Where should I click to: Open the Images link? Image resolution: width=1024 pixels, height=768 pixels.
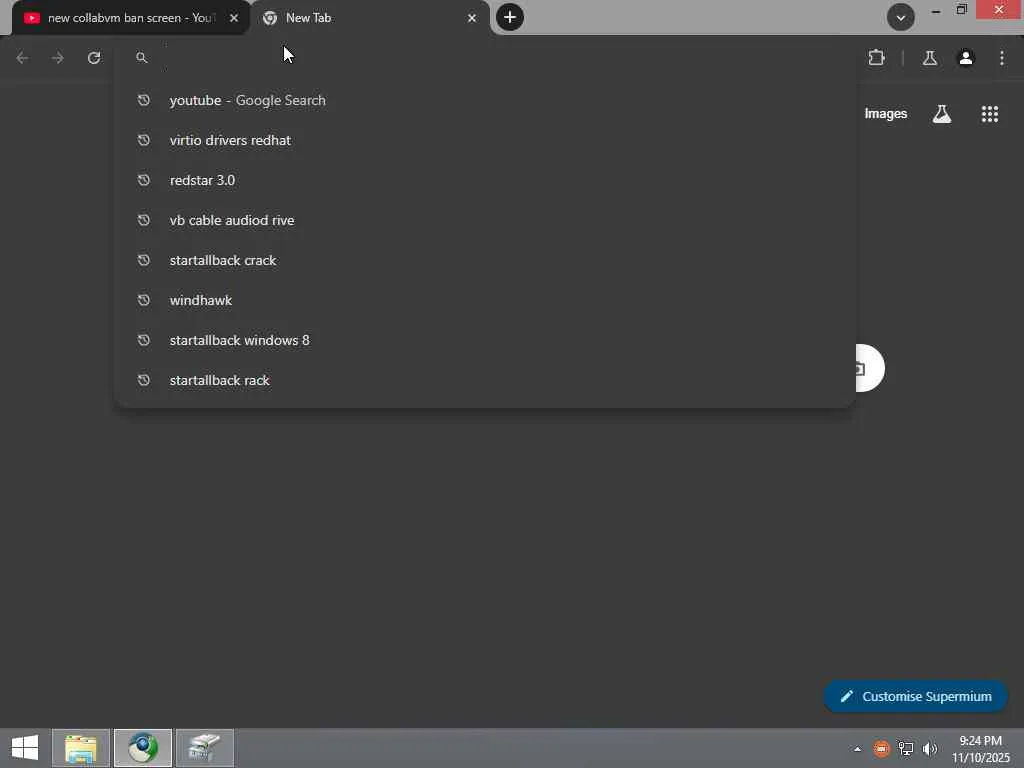coord(886,114)
